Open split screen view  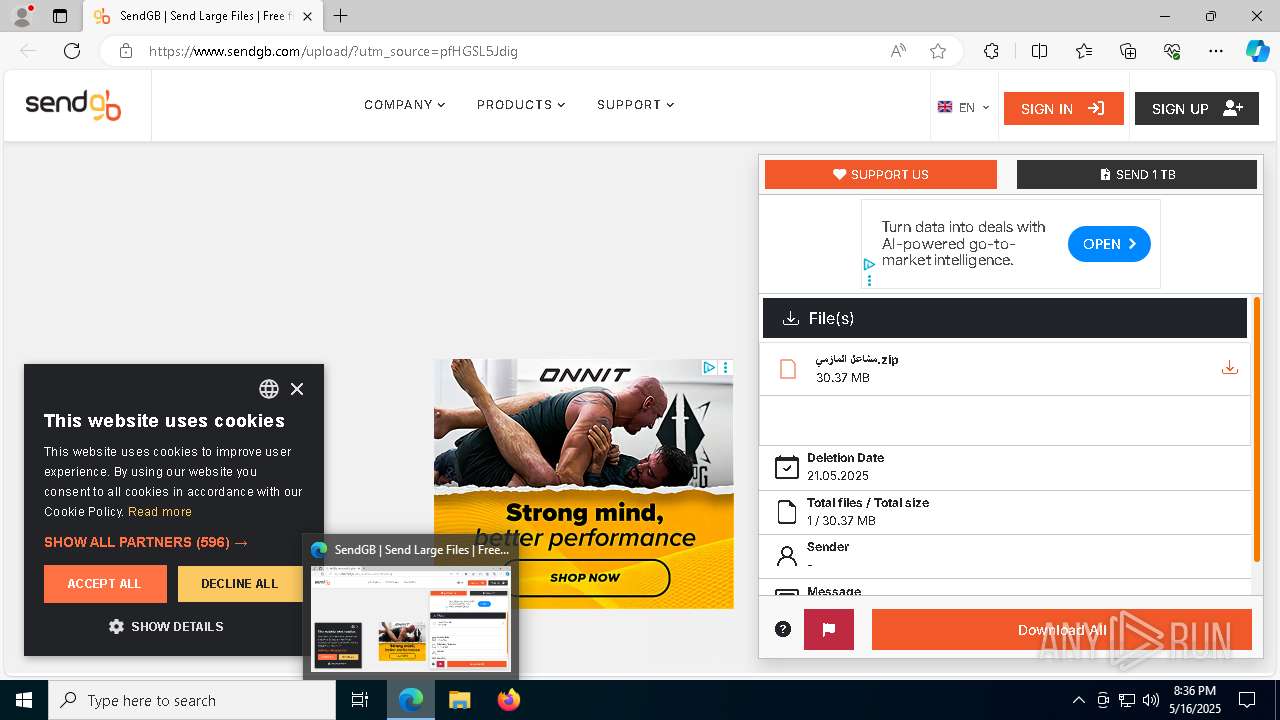click(1039, 51)
